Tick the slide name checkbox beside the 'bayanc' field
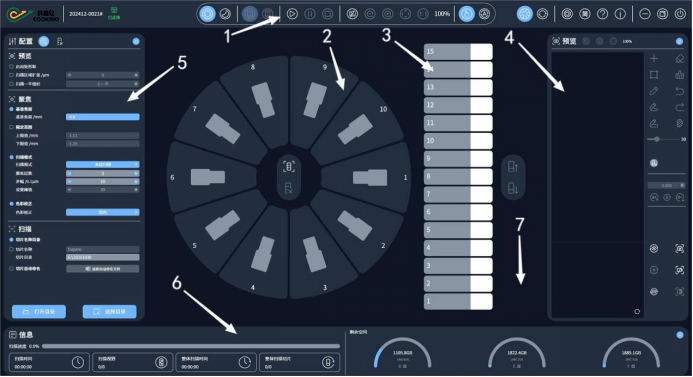 pos(11,249)
